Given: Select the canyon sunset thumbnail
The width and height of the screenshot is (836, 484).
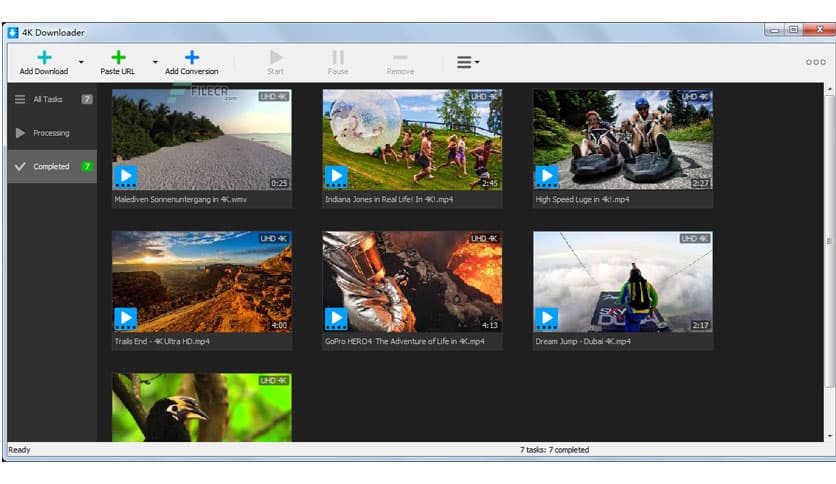Looking at the screenshot, I should 202,282.
